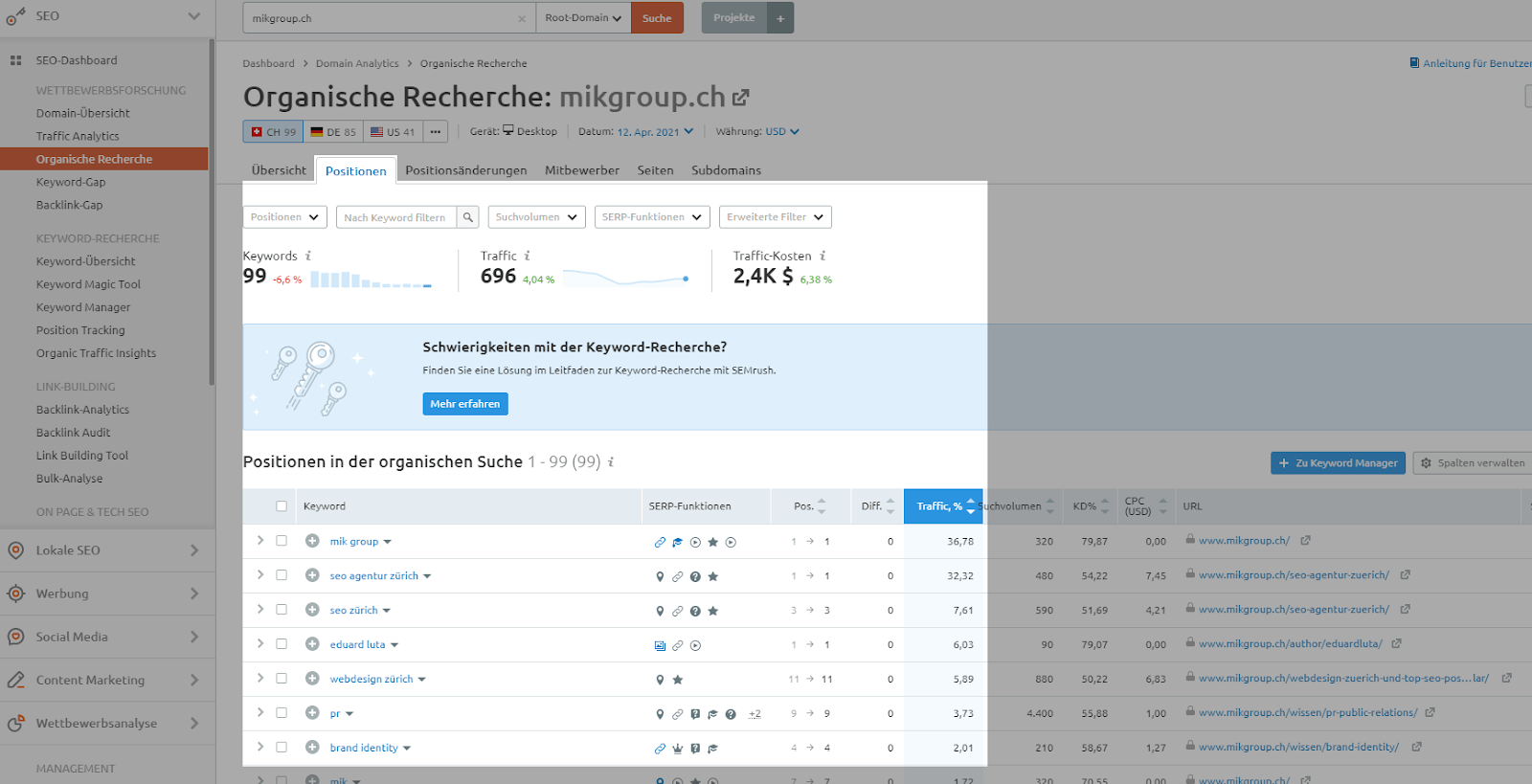
Task: Open external link icon for www.mikgroup.ch/ URL
Action: (1305, 541)
